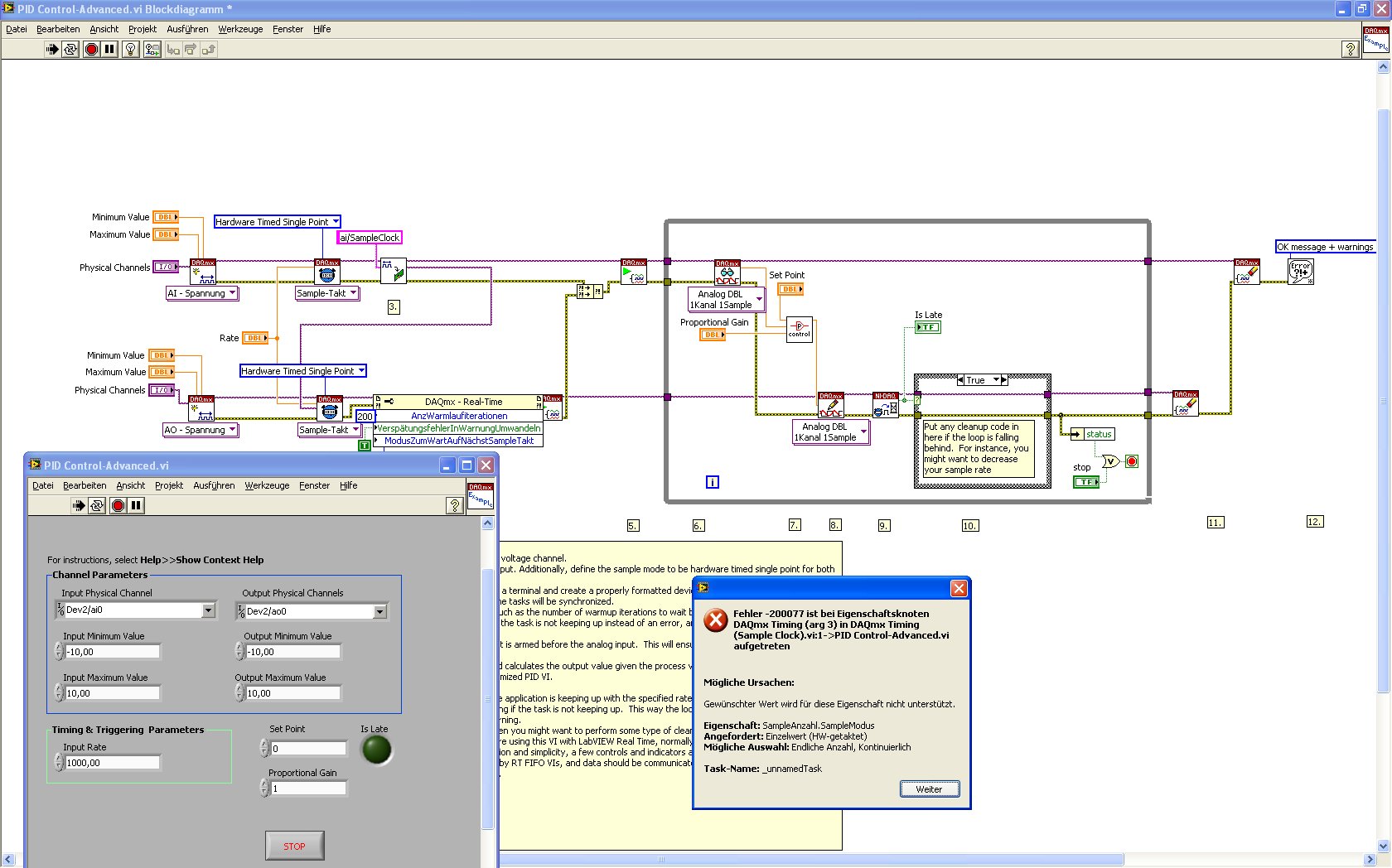
Task: Expand the Input Physical Channel dropdown
Action: [x=209, y=610]
